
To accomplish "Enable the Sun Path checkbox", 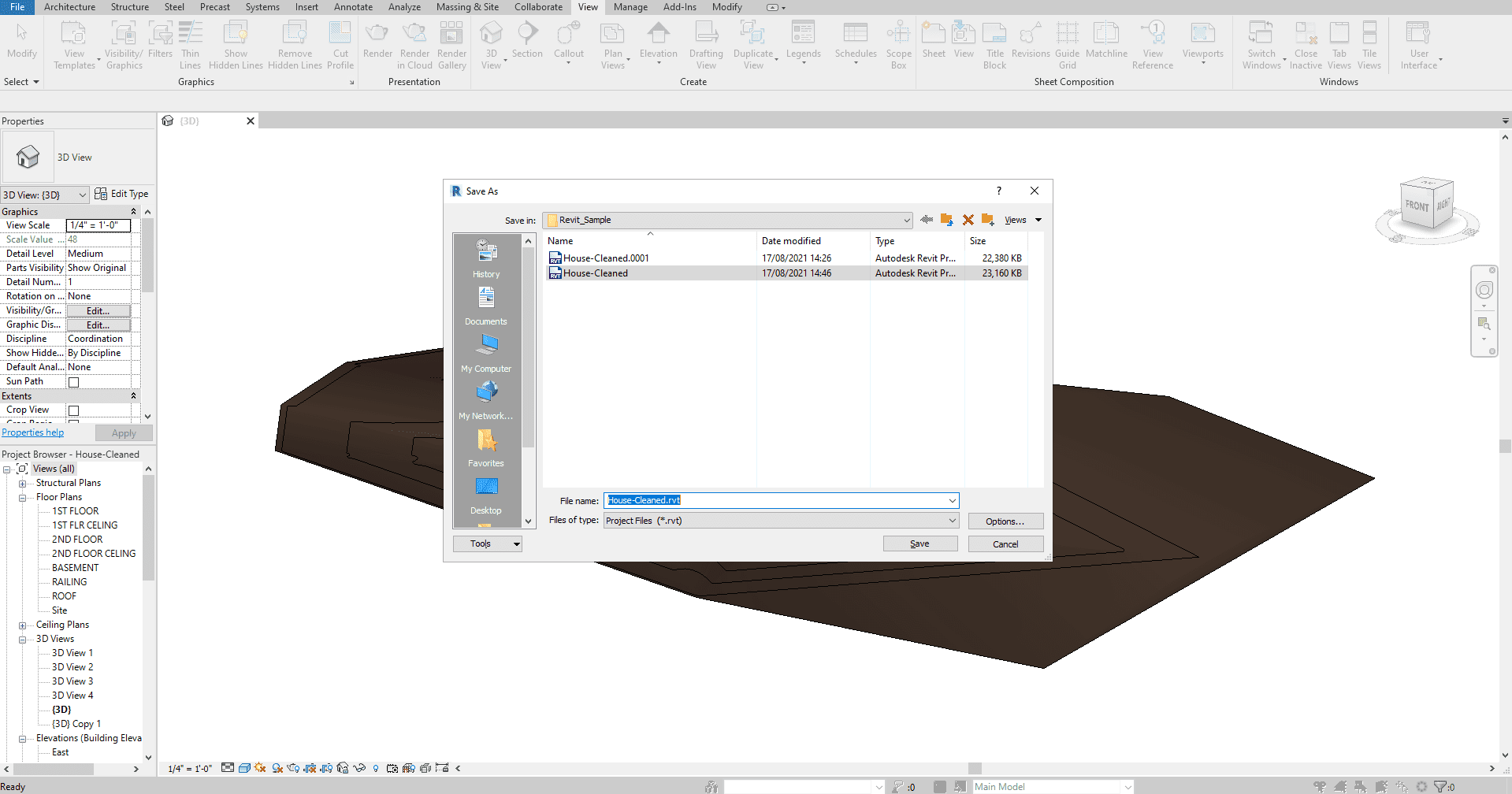I will click(x=74, y=382).
